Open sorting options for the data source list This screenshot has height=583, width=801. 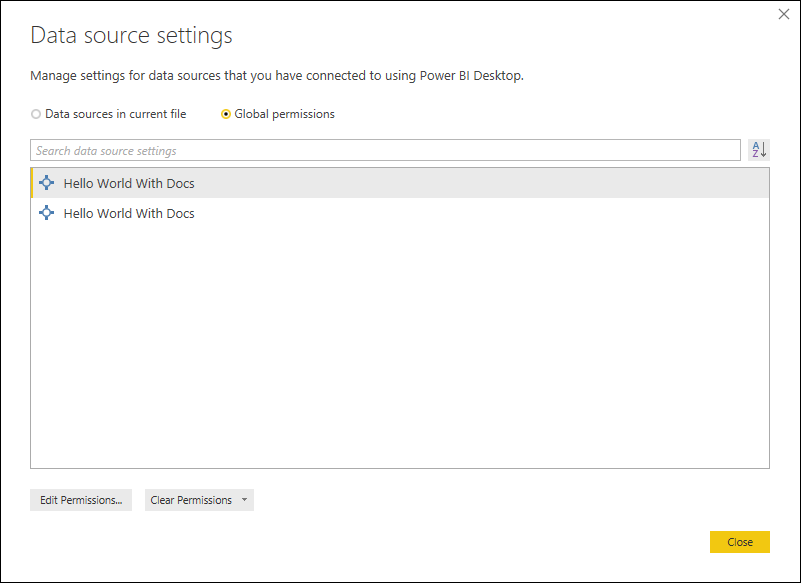(x=758, y=149)
